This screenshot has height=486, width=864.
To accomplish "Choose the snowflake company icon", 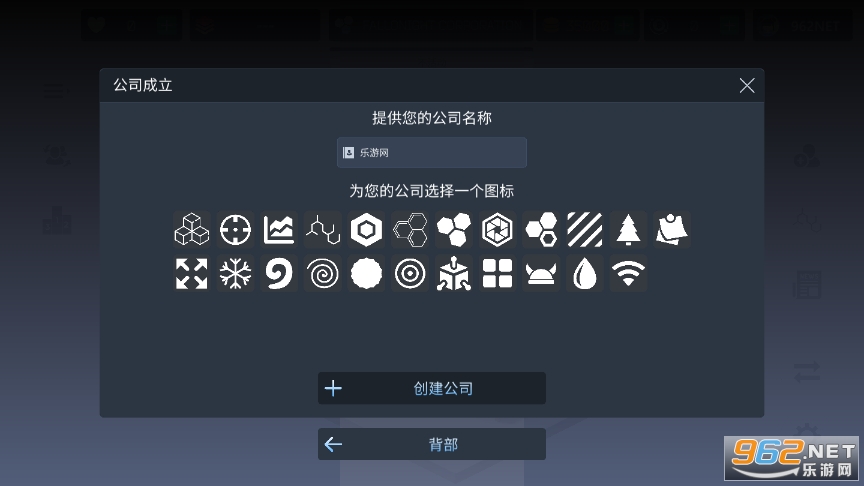I will 235,273.
